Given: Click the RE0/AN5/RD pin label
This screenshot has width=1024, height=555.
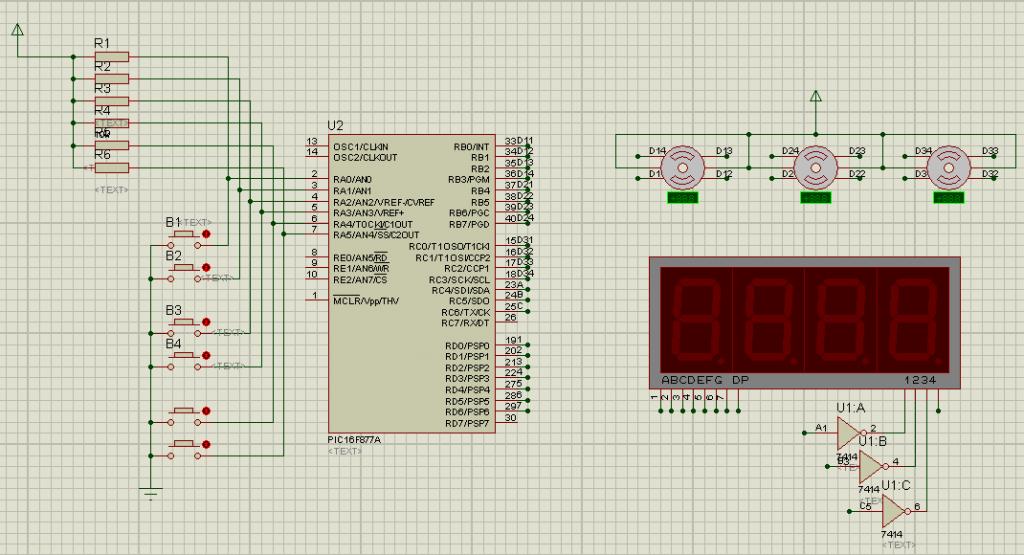Looking at the screenshot, I should click(360, 257).
